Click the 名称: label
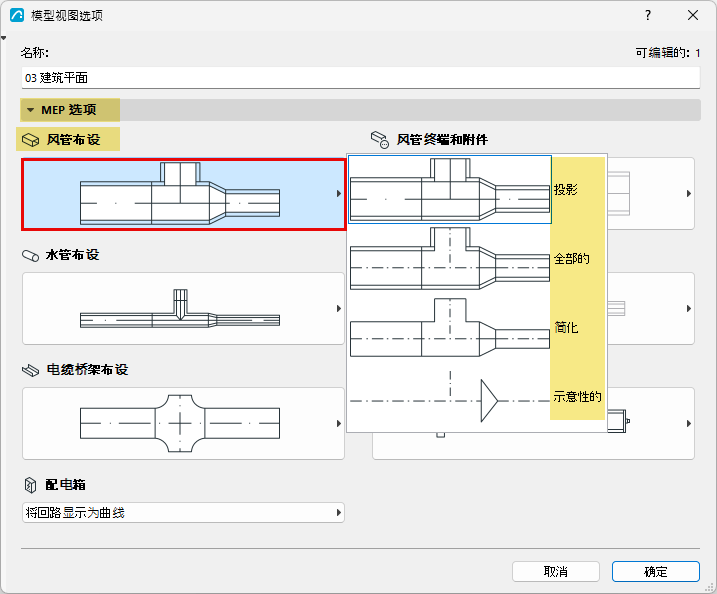717x594 pixels. tap(35, 53)
